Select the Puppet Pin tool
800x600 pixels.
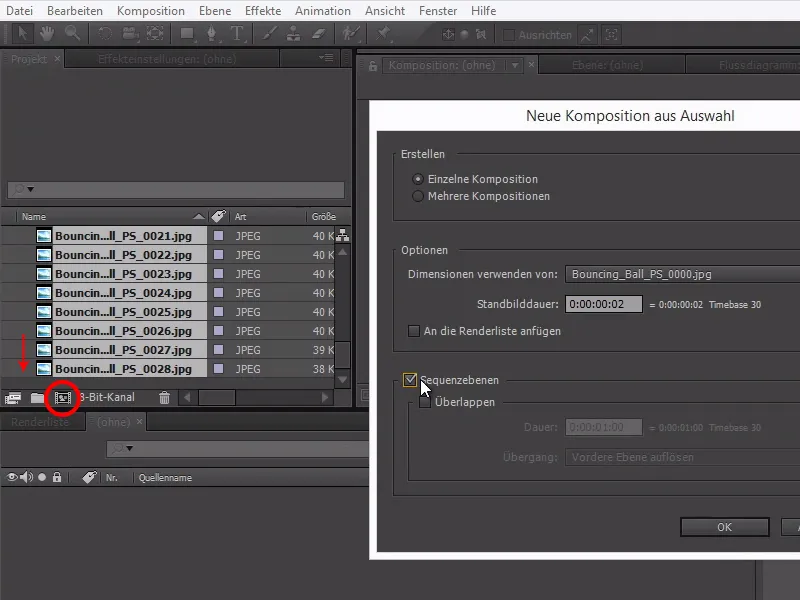point(383,34)
